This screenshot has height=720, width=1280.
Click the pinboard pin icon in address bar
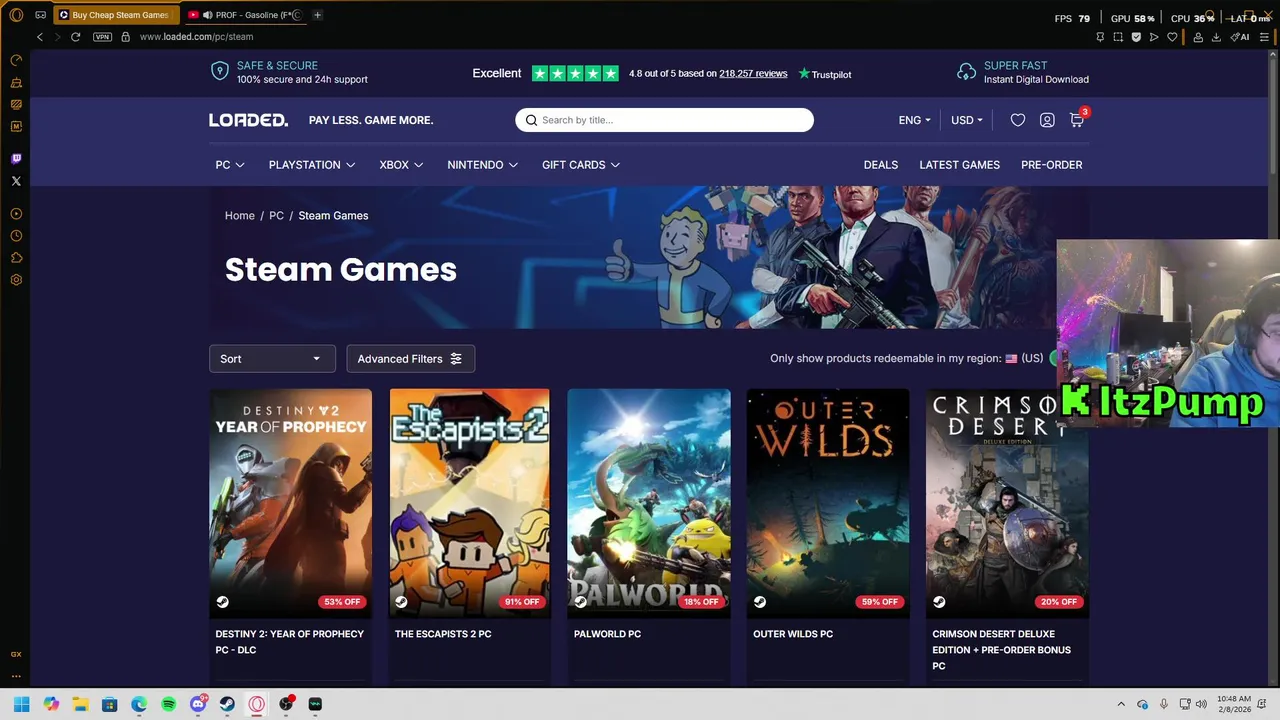(x=1100, y=37)
